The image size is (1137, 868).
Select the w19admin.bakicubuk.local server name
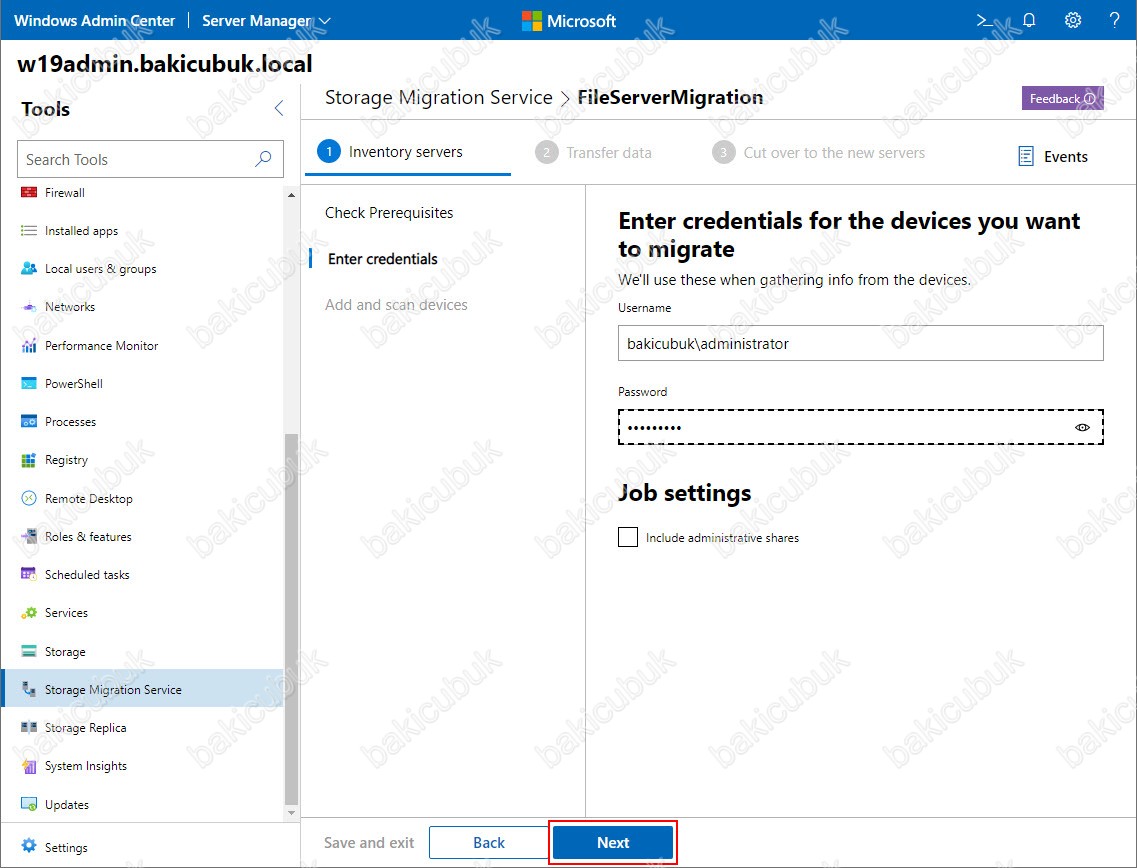click(165, 64)
